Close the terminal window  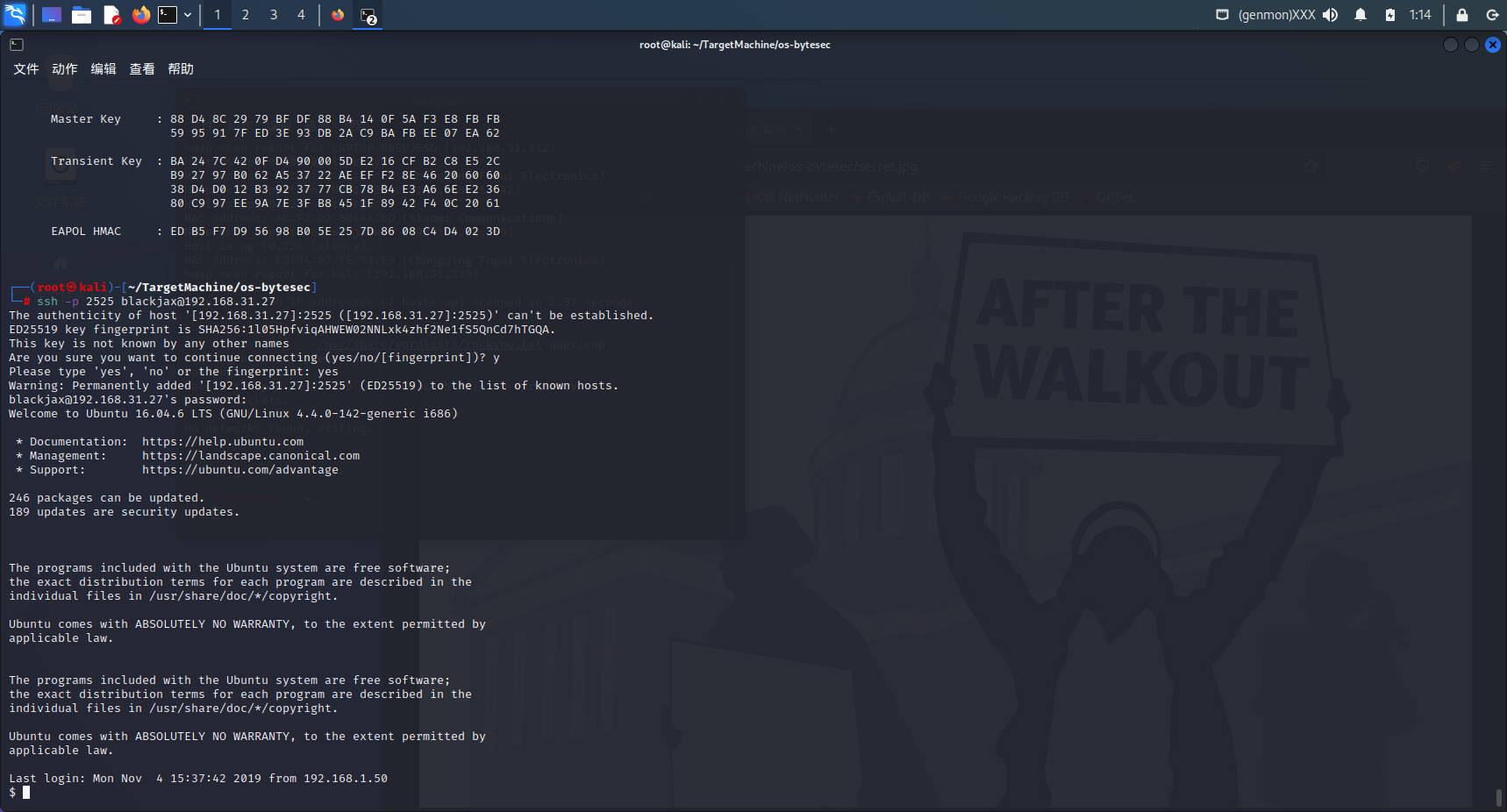pos(1493,45)
